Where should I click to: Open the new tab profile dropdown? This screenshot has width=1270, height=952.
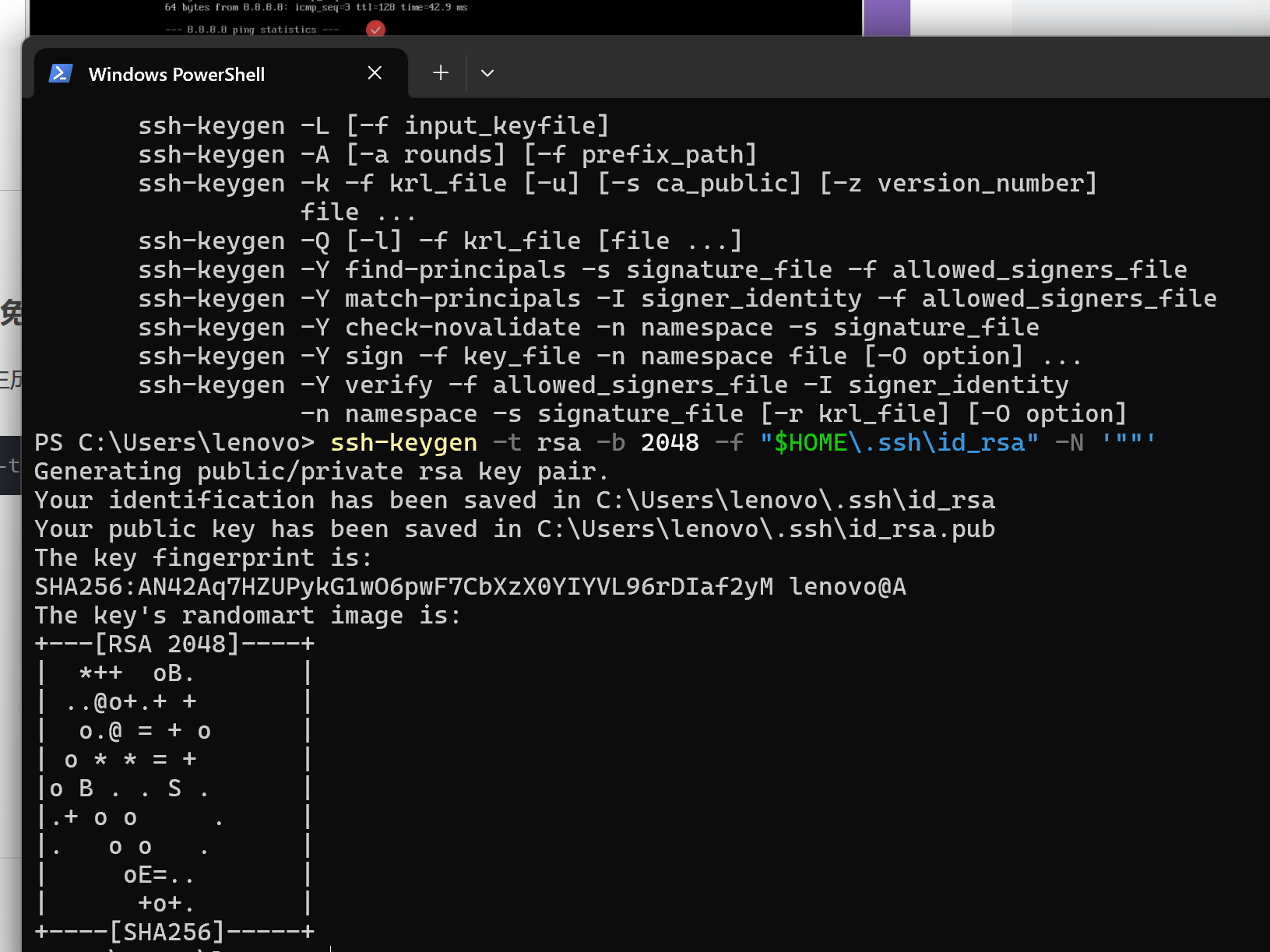487,73
